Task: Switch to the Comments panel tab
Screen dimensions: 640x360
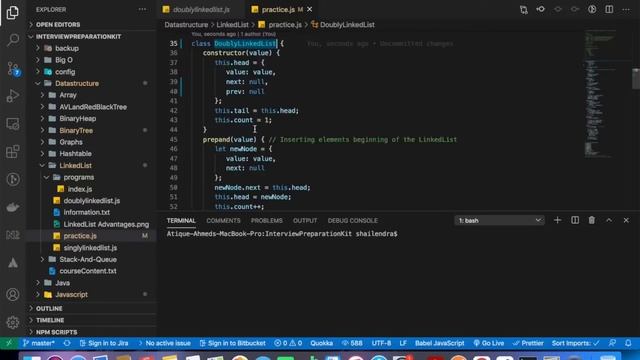Action: point(223,220)
